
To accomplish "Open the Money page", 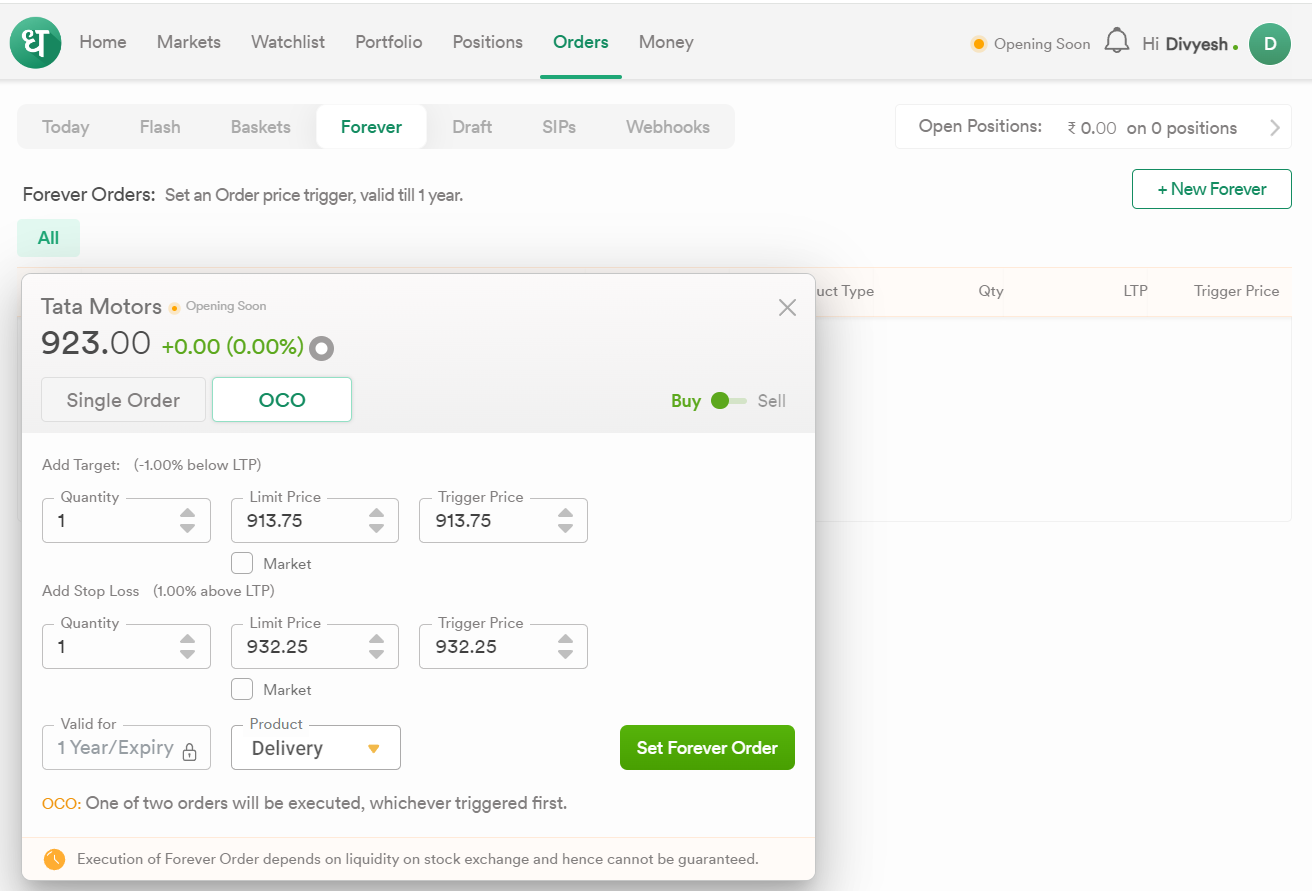I will (x=666, y=42).
